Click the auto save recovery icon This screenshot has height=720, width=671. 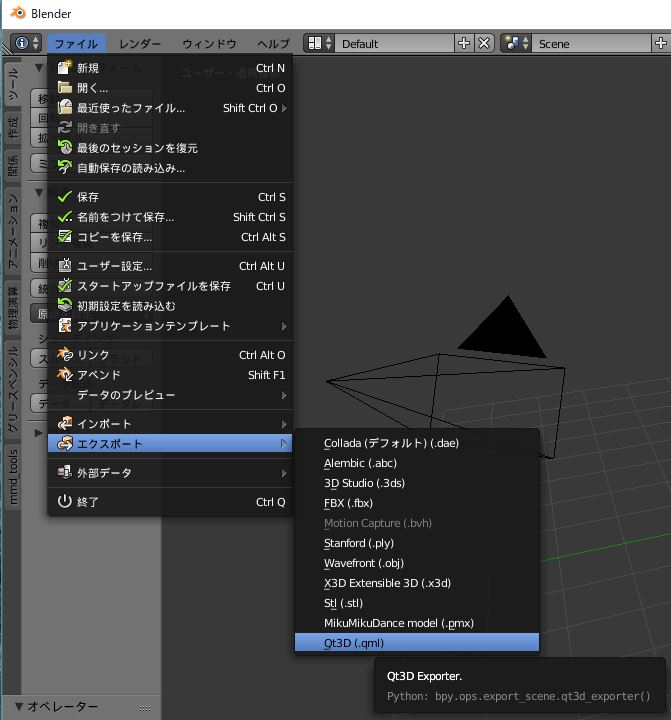(x=65, y=168)
